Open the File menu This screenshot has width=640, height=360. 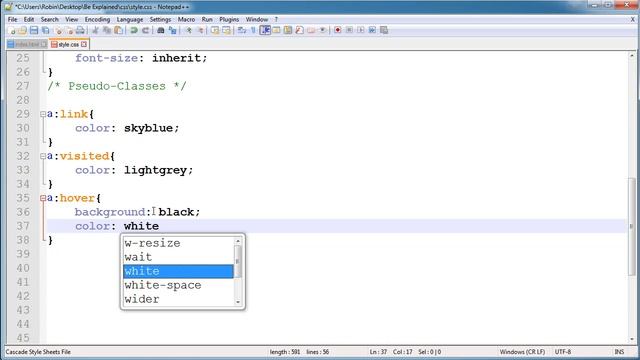(13, 19)
